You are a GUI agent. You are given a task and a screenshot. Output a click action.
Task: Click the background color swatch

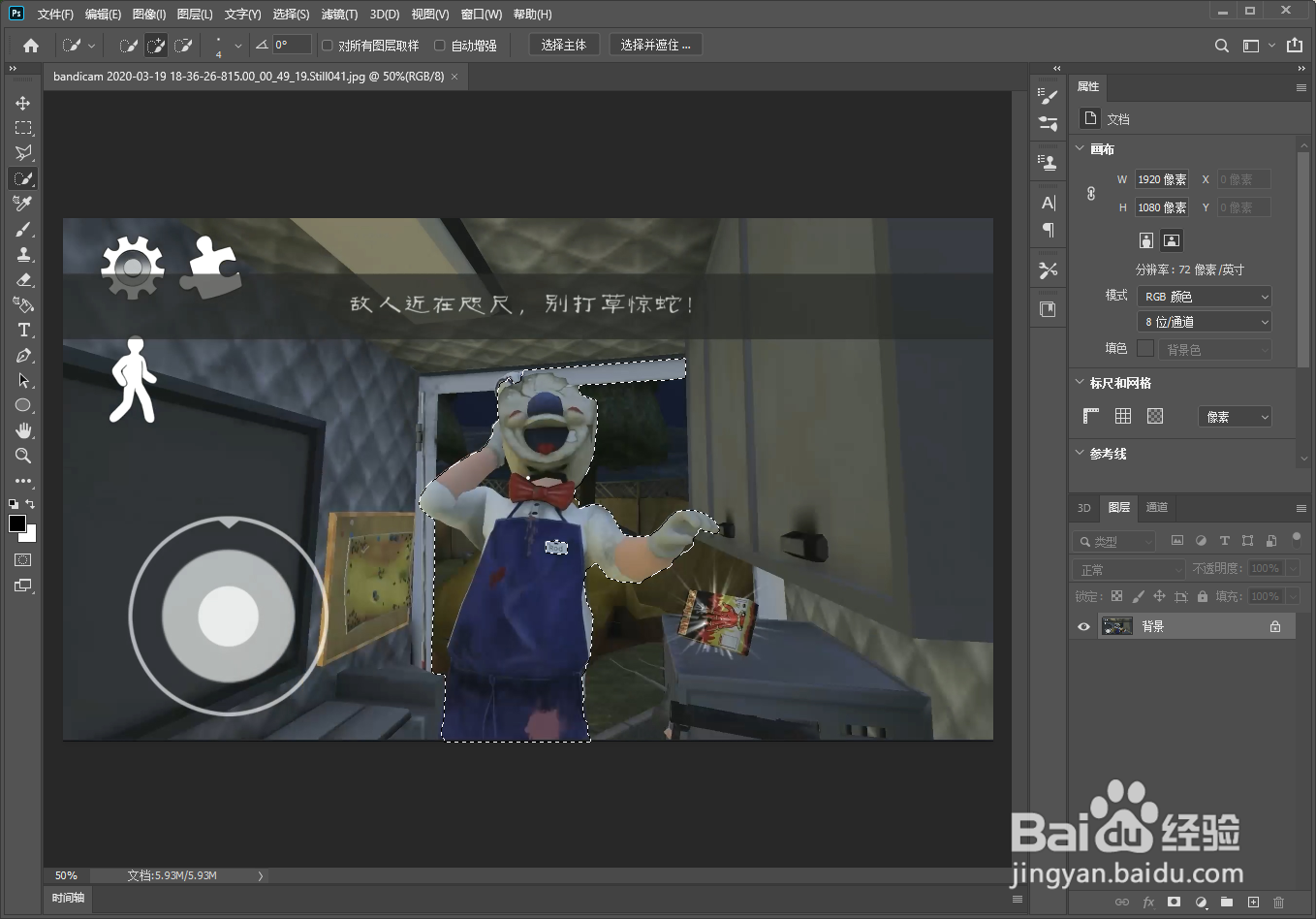pyautogui.click(x=30, y=535)
